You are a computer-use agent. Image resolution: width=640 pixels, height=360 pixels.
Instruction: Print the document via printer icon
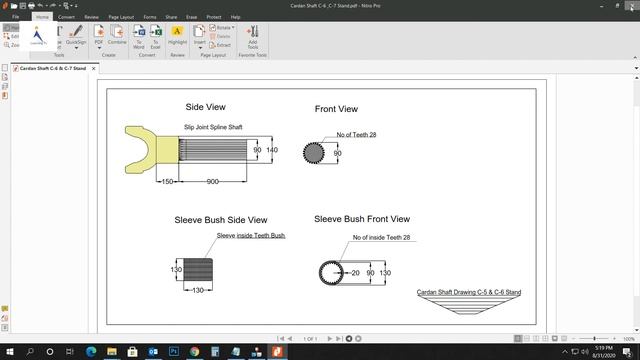click(x=31, y=6)
